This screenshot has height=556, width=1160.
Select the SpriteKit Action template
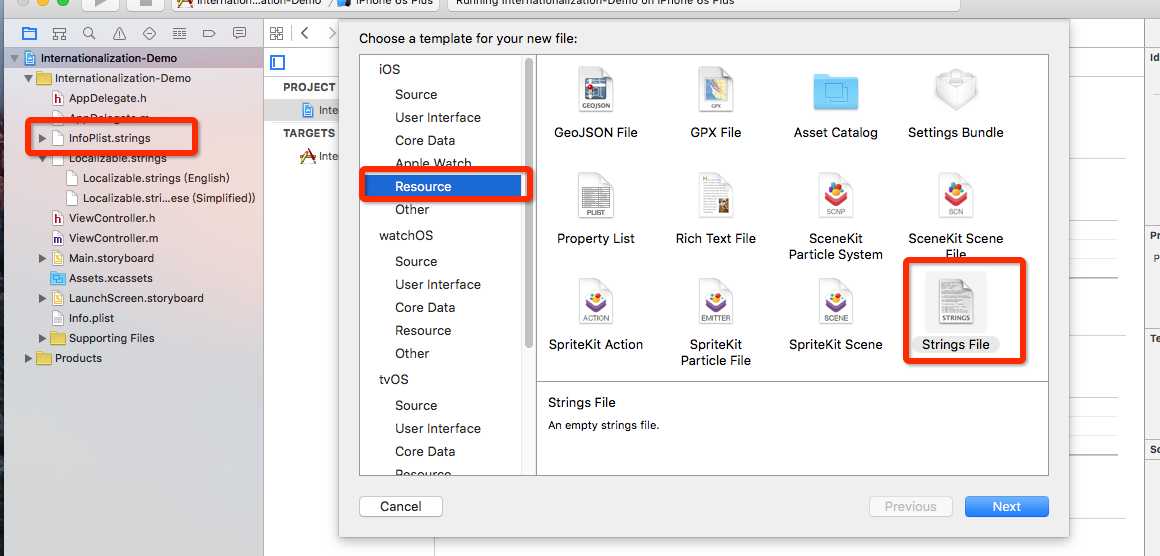(596, 315)
